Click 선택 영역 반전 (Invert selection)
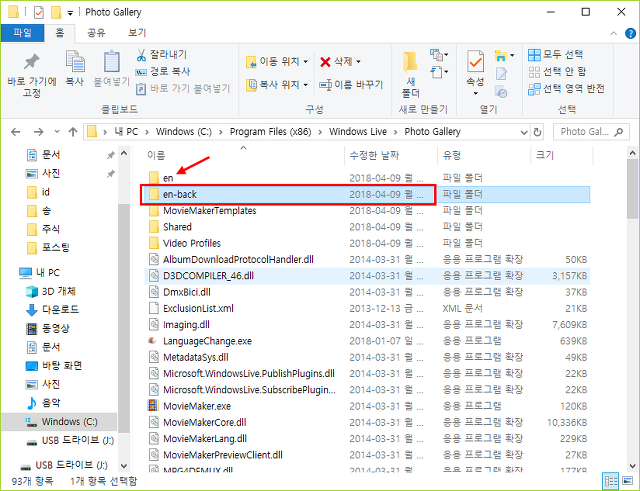Screen dimensions: 640x491 pos(566,89)
